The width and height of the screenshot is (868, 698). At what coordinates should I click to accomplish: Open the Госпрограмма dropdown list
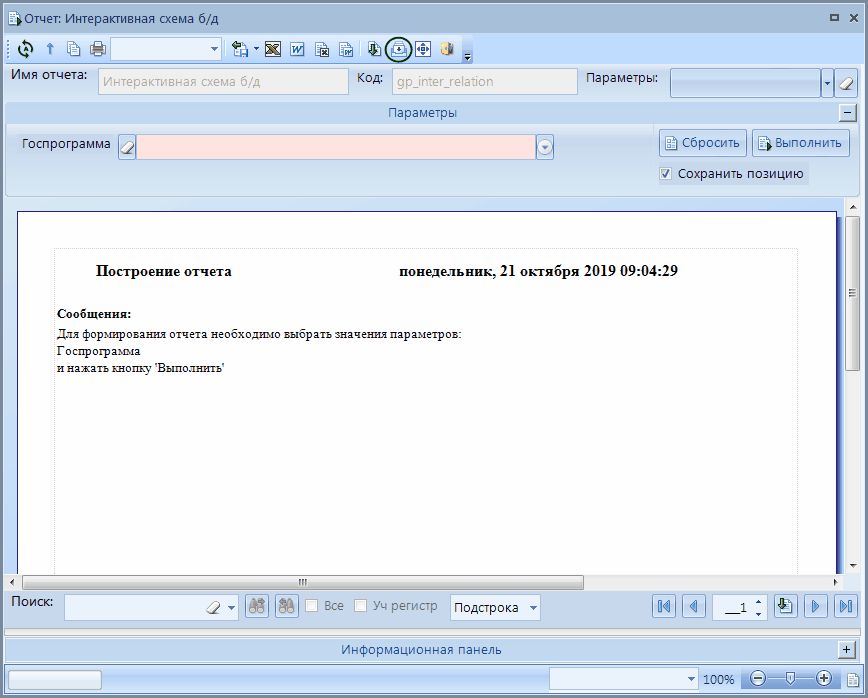pyautogui.click(x=545, y=147)
